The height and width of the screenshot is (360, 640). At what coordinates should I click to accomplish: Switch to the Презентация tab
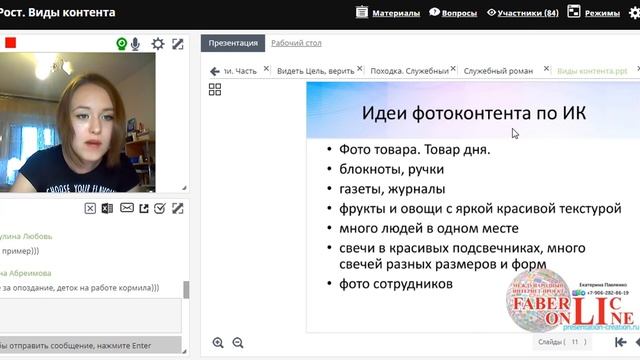point(233,43)
